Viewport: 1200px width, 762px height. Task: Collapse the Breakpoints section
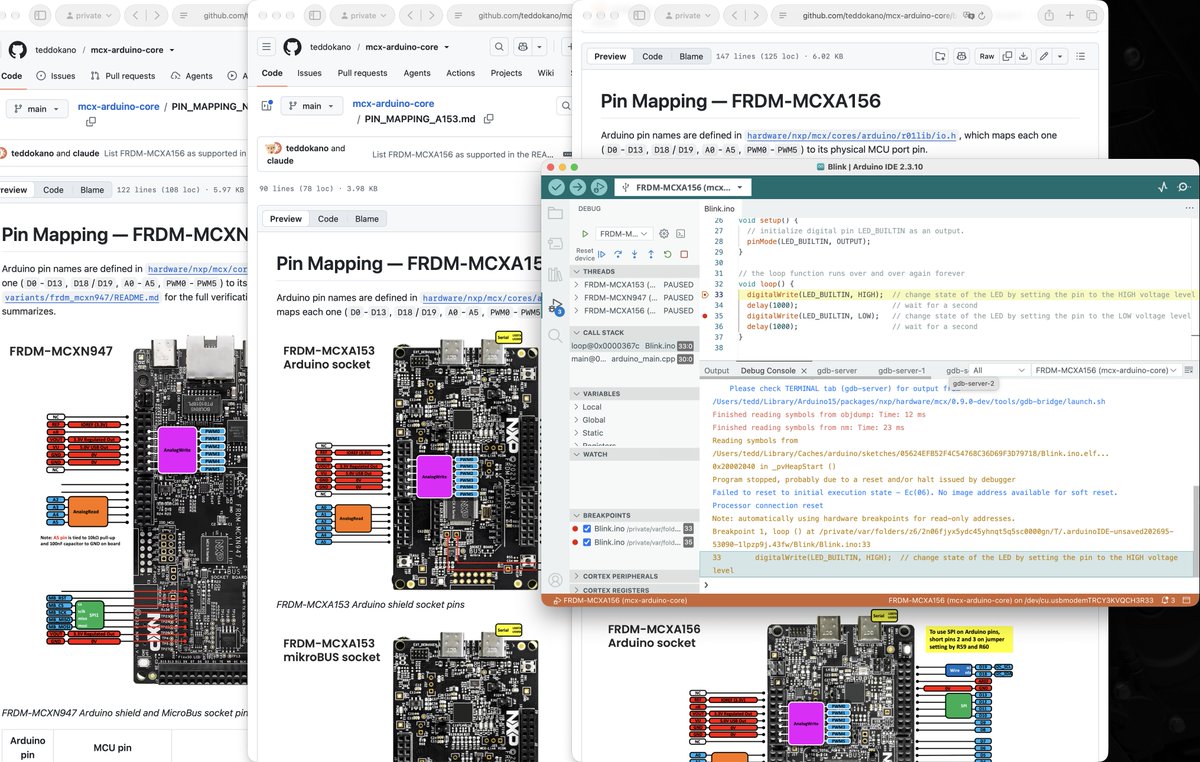point(632,515)
